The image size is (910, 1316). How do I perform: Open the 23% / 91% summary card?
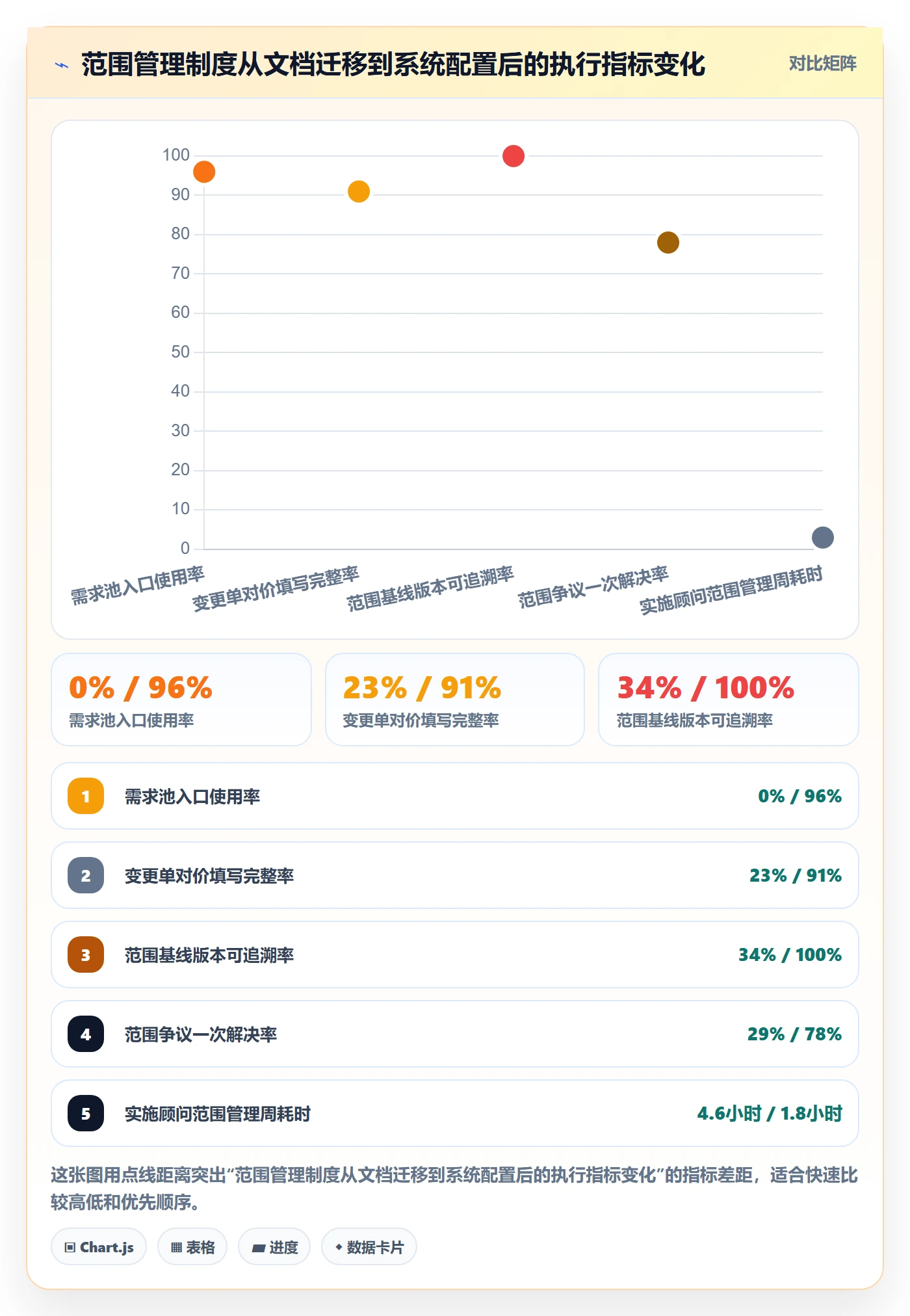(x=455, y=700)
